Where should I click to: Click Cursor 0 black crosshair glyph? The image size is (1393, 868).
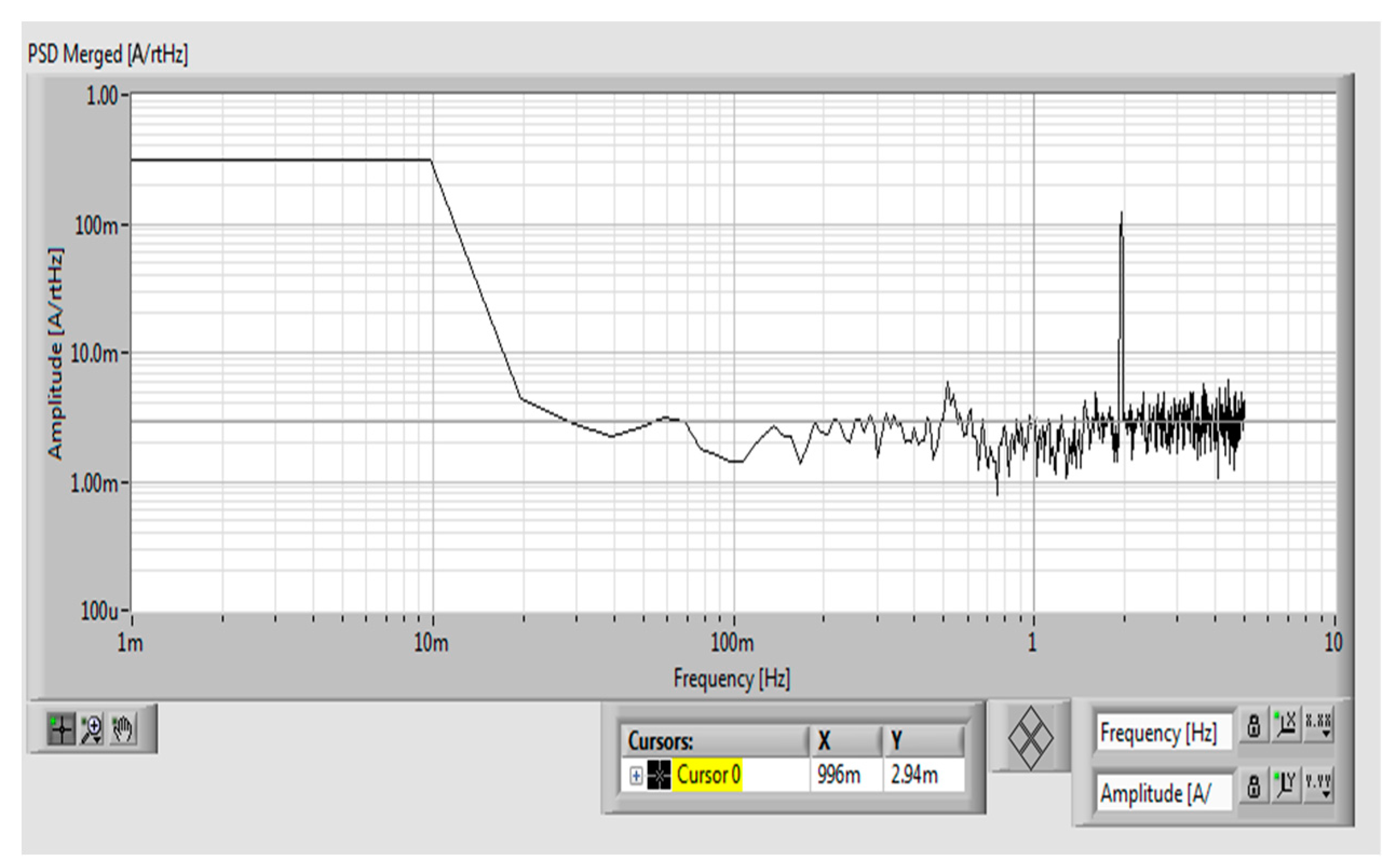pyautogui.click(x=658, y=776)
